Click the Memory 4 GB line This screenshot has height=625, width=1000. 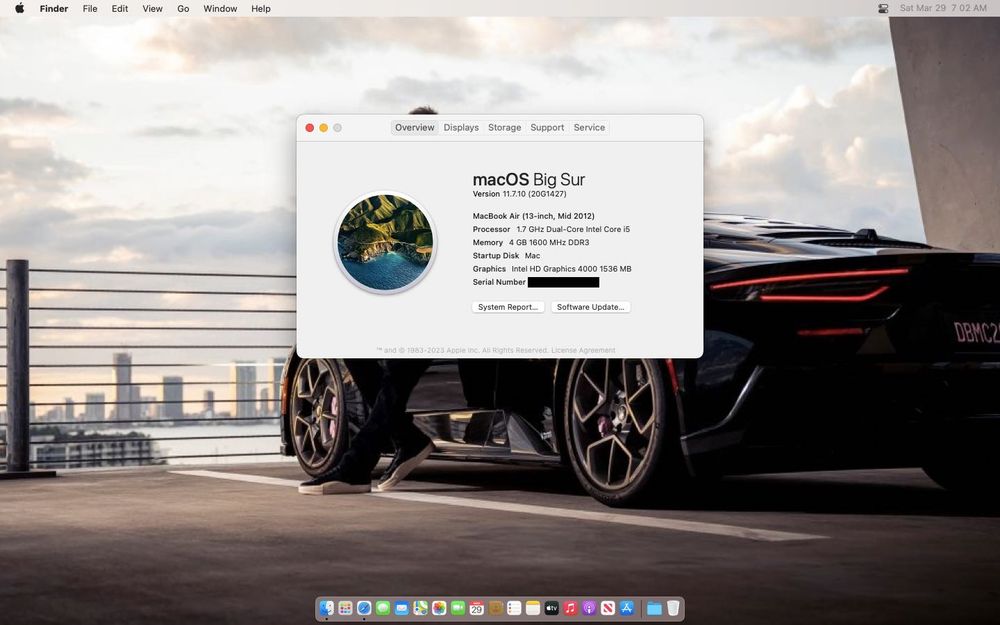click(531, 242)
